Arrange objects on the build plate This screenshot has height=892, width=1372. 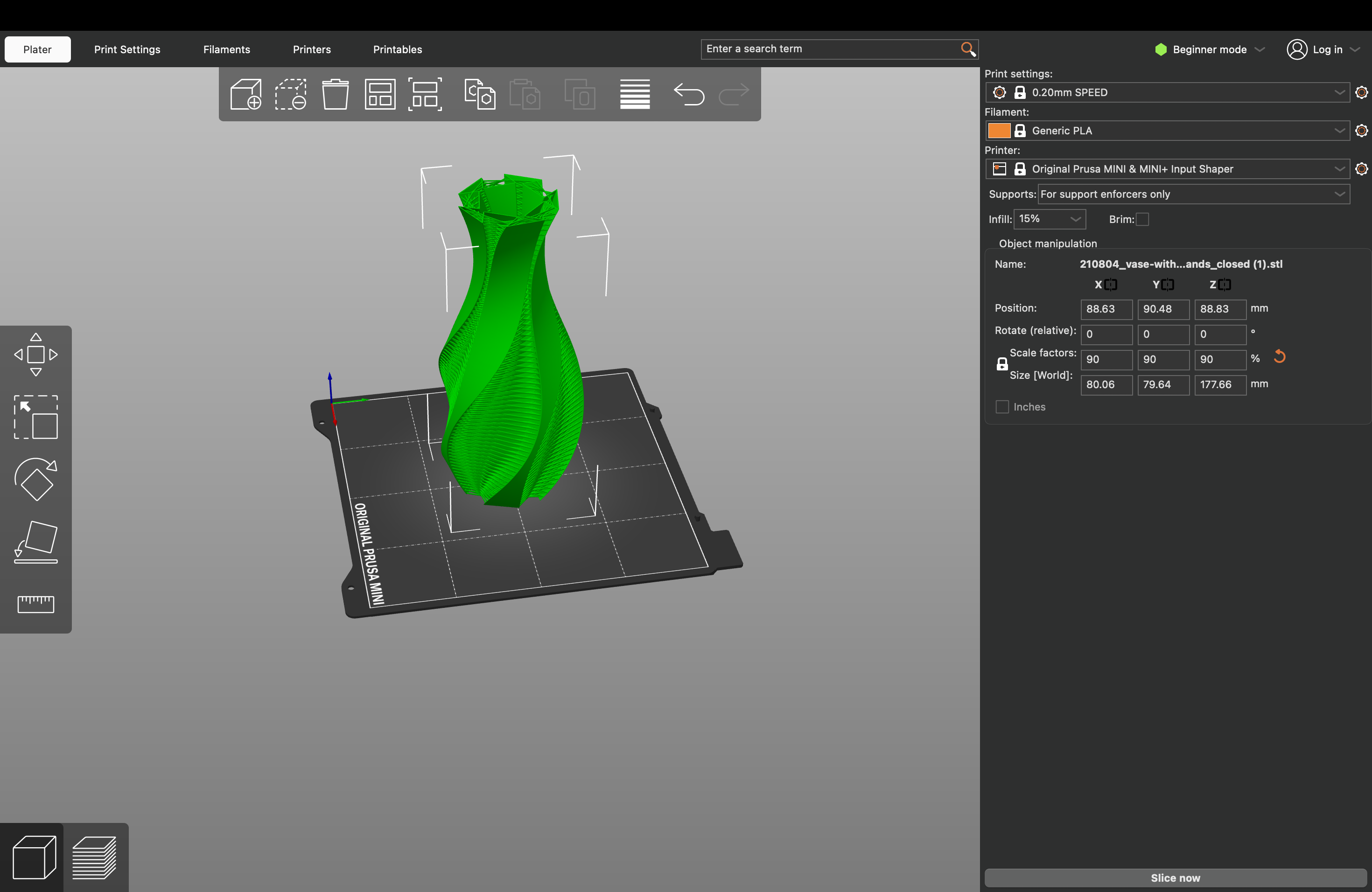pos(380,94)
